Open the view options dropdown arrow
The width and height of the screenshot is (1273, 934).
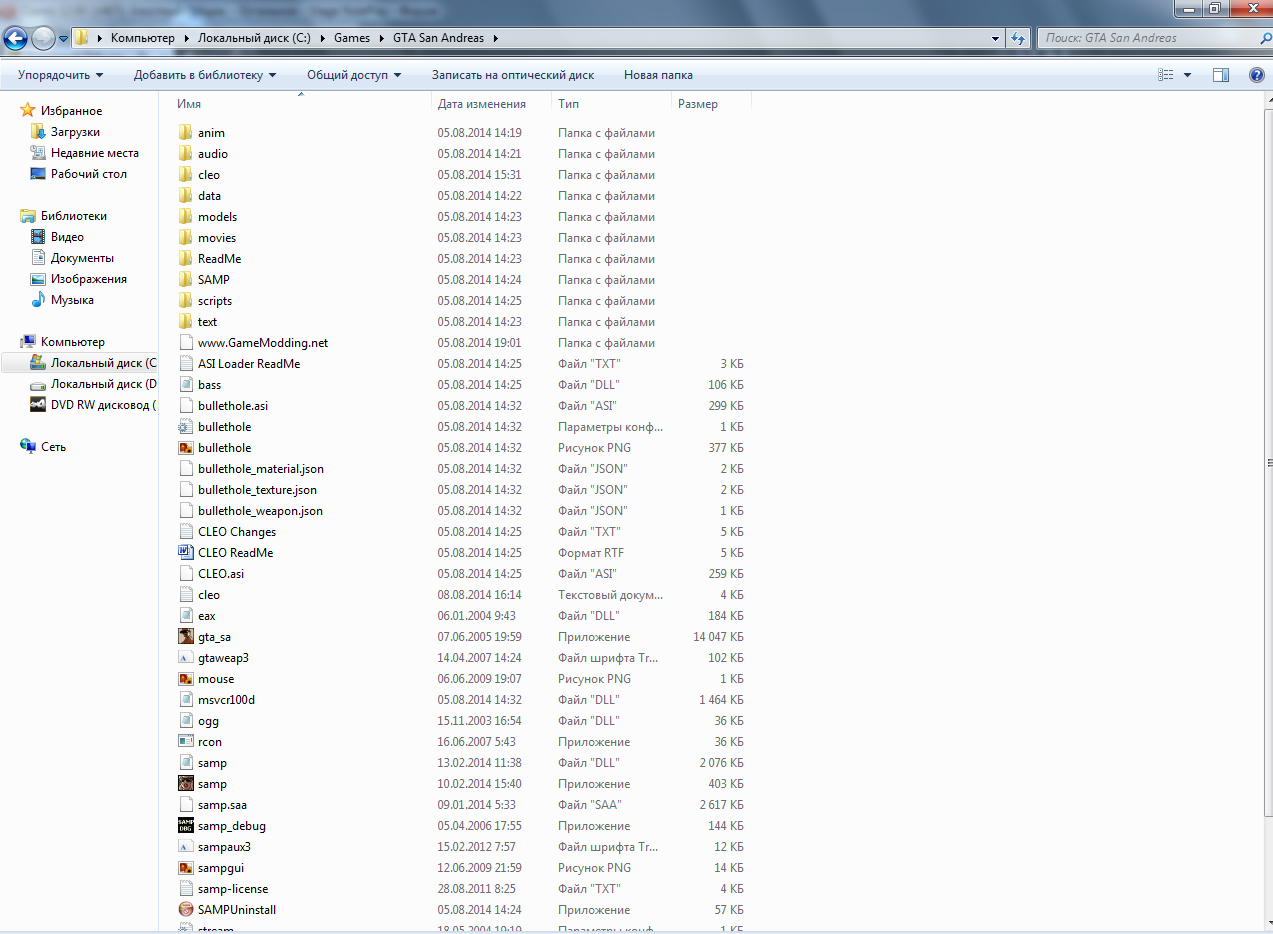click(1187, 75)
